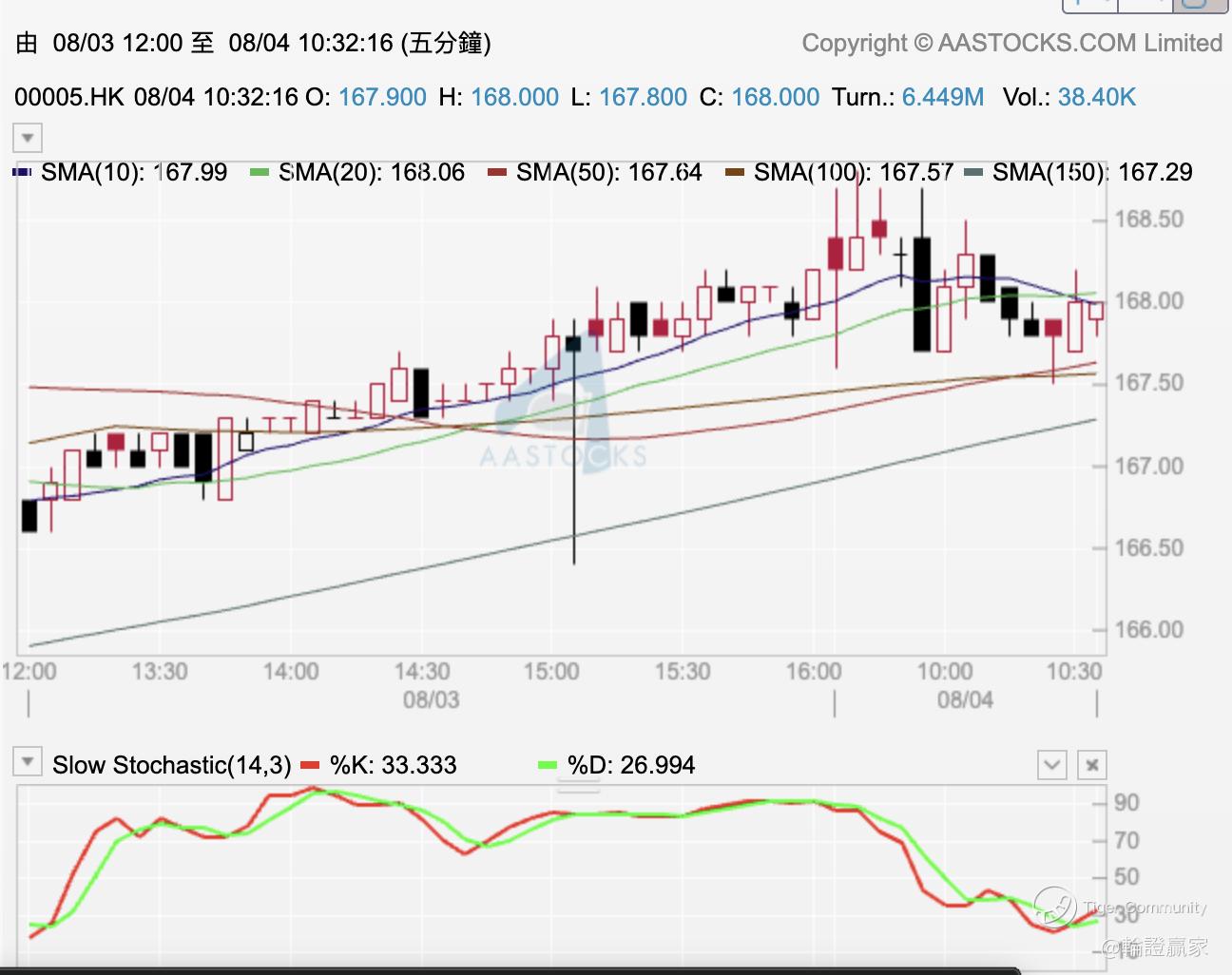Click the 50 level on the stochastic axis
1232x975 pixels.
[x=1126, y=877]
